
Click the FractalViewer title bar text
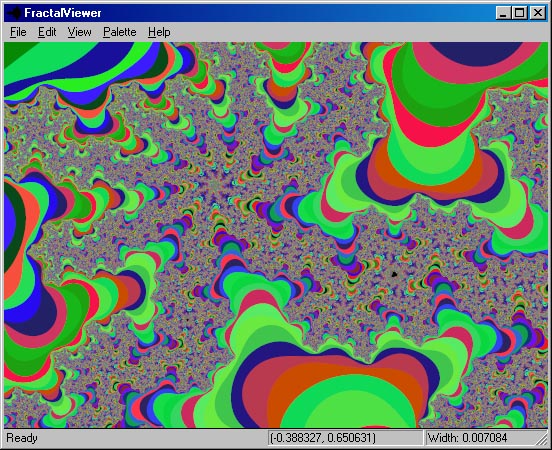click(63, 13)
